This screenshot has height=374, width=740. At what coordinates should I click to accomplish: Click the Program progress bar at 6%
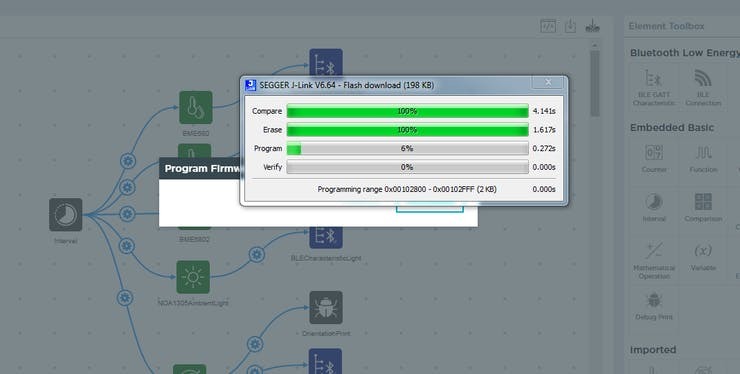[x=407, y=148]
